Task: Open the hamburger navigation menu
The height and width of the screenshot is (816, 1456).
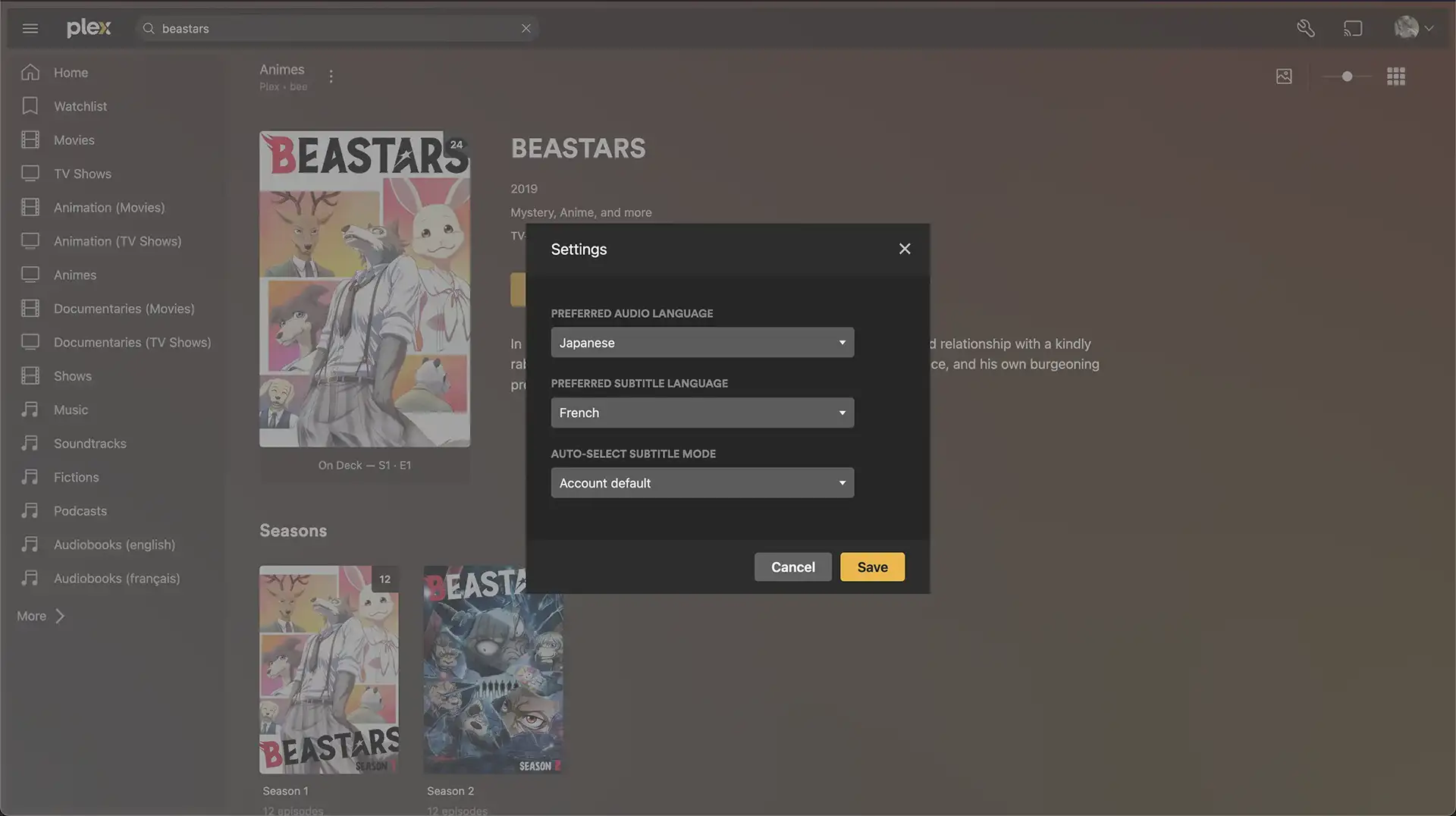Action: pyautogui.click(x=30, y=28)
